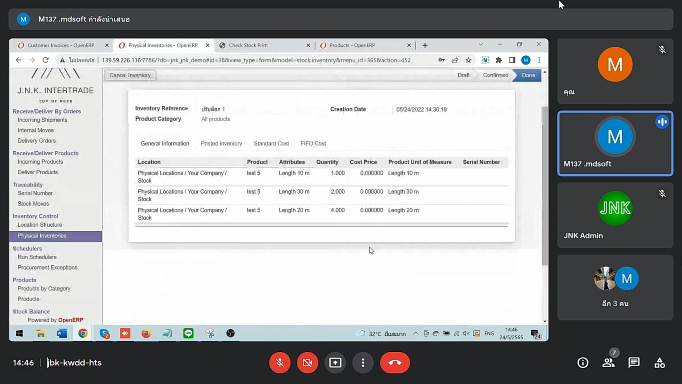Click the share page icon in address bar

click(455, 60)
